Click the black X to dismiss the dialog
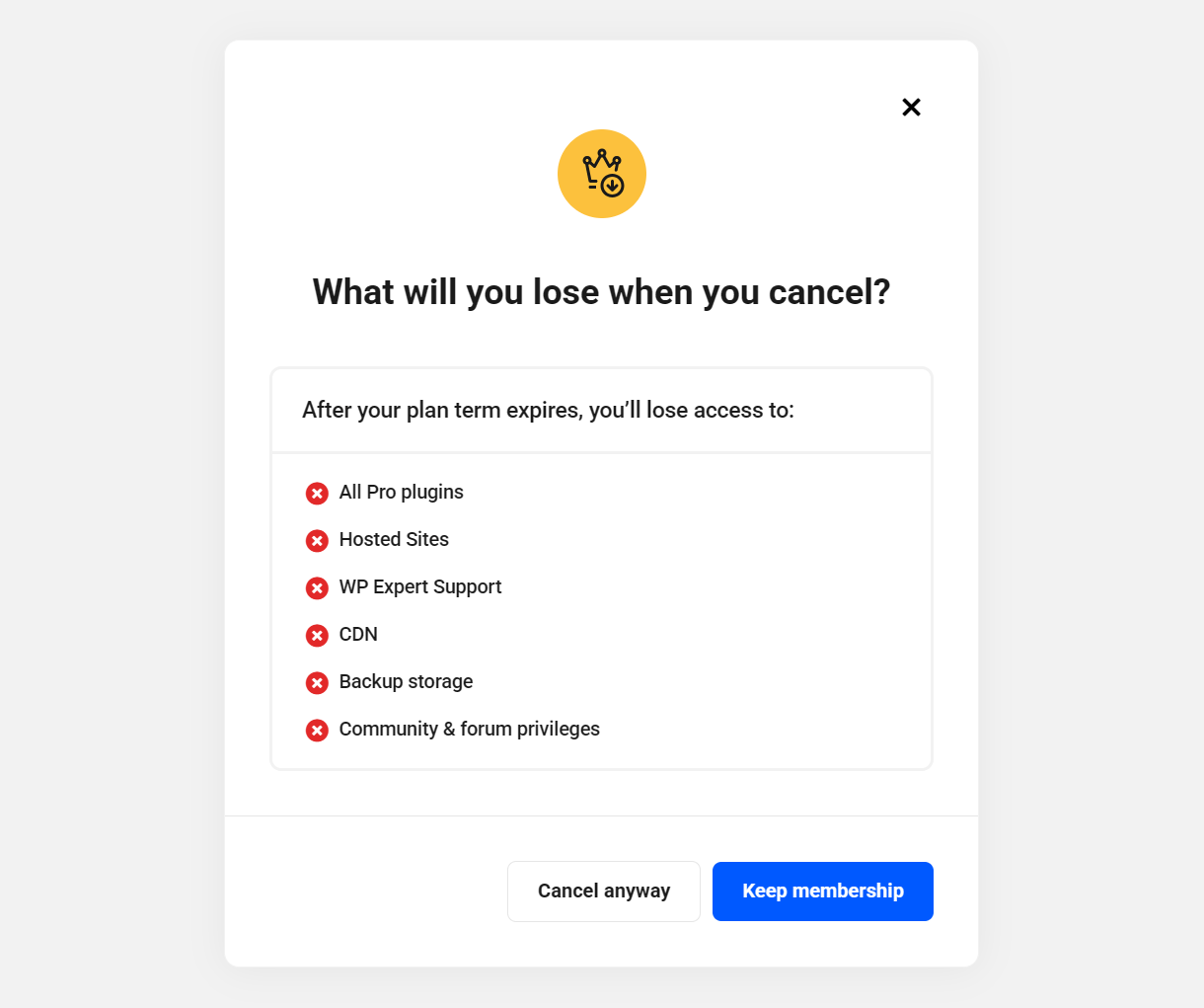The height and width of the screenshot is (1008, 1204). coord(911,107)
